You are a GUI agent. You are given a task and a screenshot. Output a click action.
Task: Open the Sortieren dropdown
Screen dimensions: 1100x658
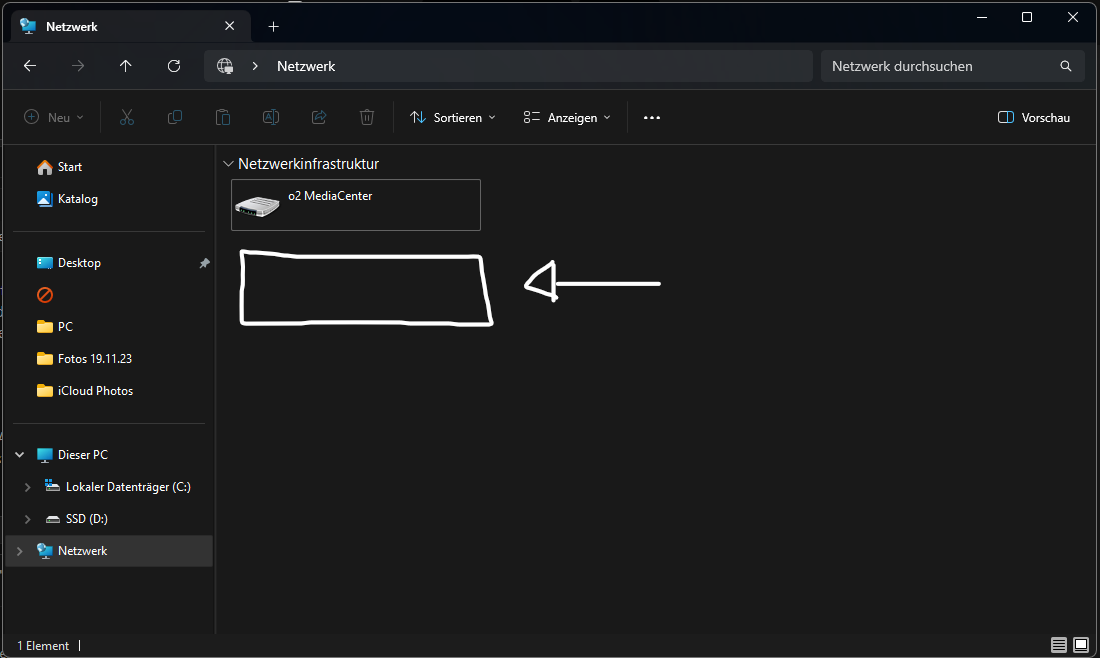452,117
